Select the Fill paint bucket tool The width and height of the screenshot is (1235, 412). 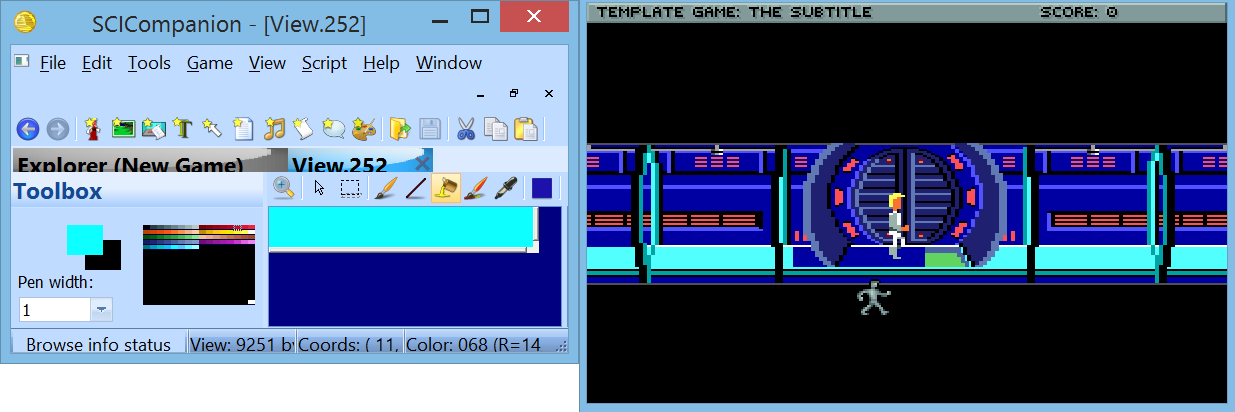[445, 188]
